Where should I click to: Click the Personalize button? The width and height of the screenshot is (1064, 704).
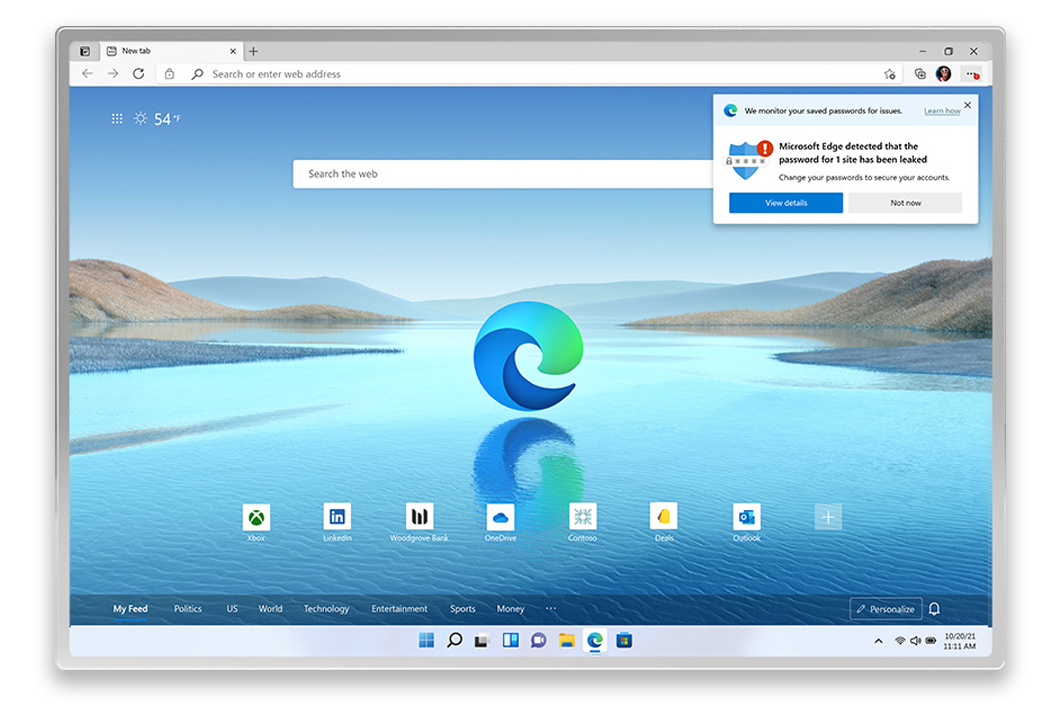click(x=886, y=609)
